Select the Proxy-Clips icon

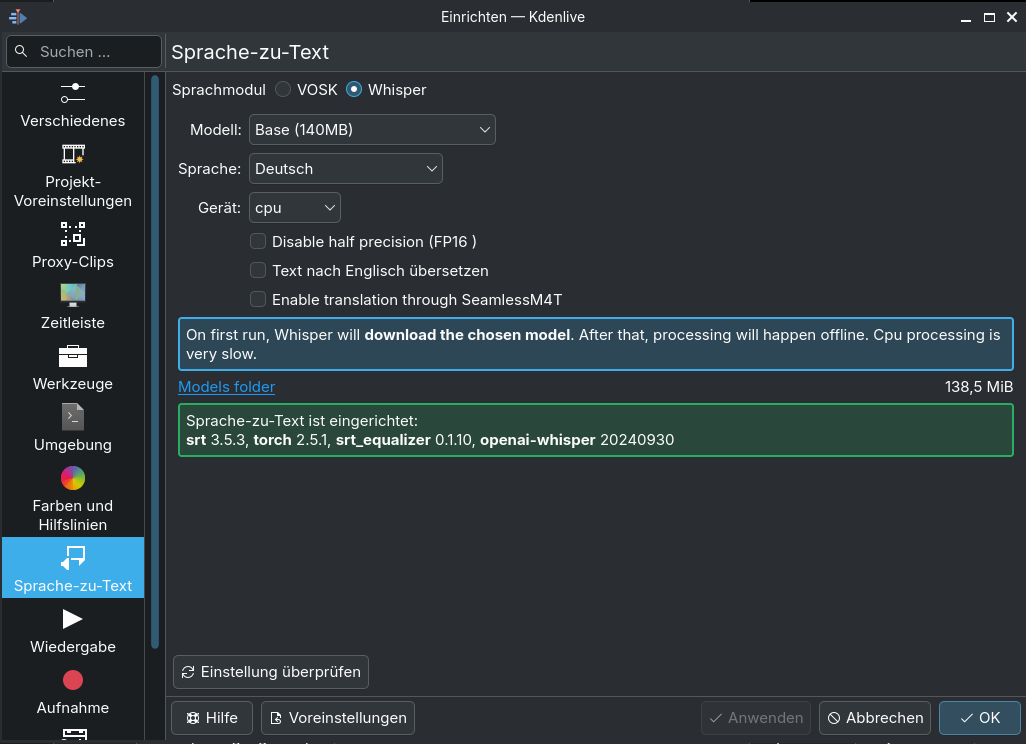pos(73,234)
